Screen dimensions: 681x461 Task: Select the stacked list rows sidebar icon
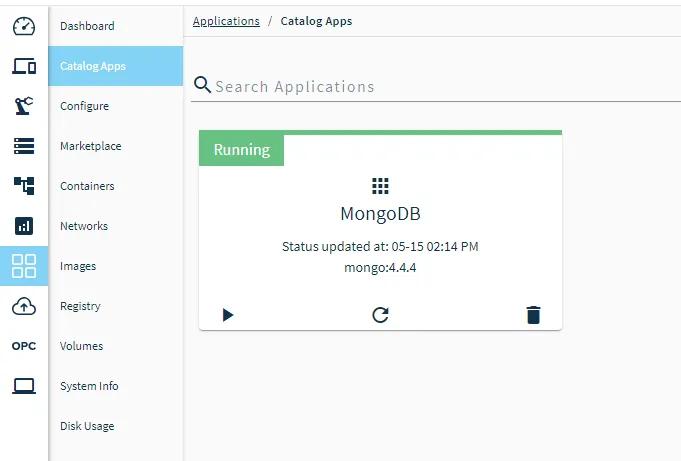pos(24,146)
